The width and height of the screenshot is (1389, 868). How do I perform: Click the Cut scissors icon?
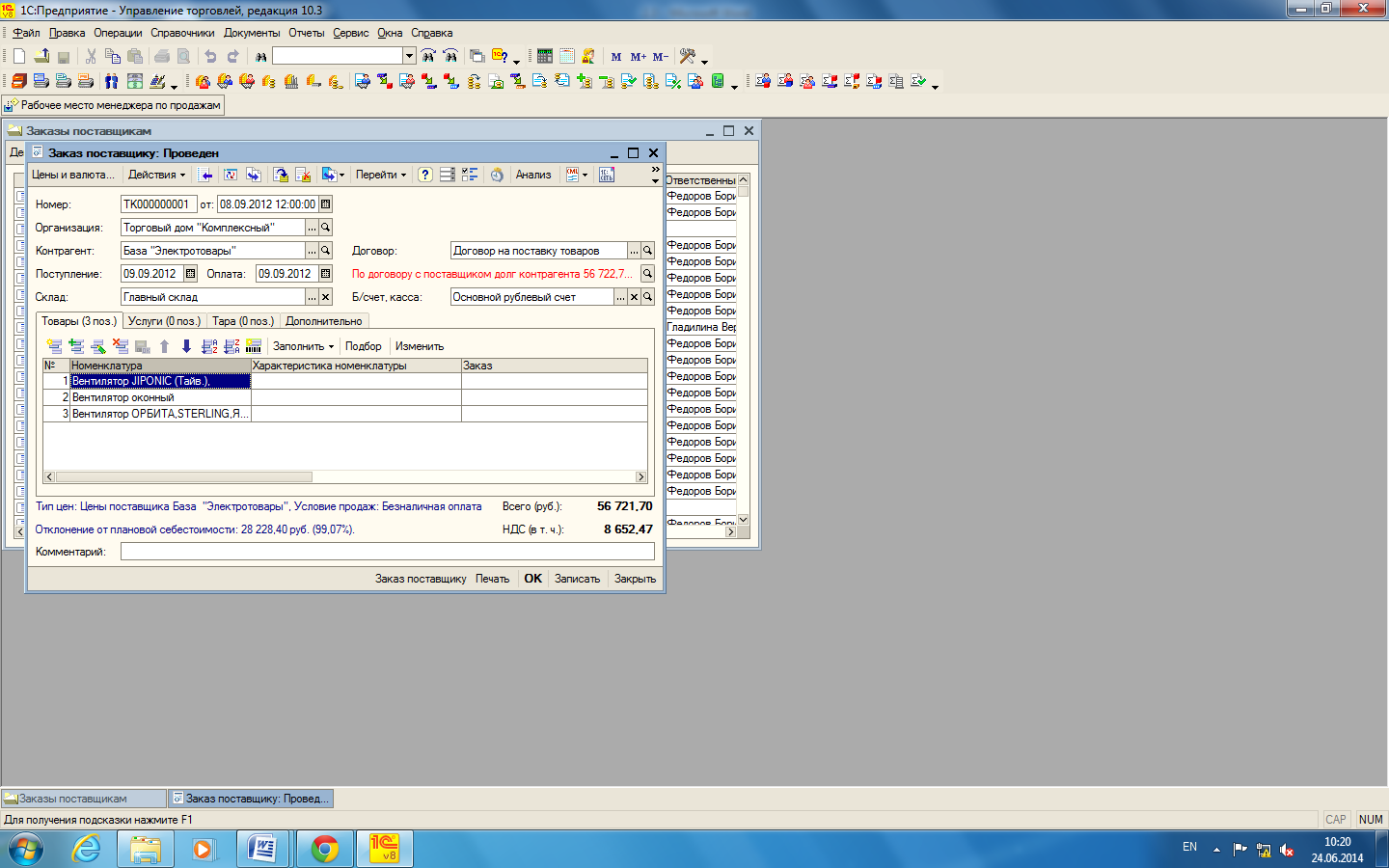[x=91, y=57]
